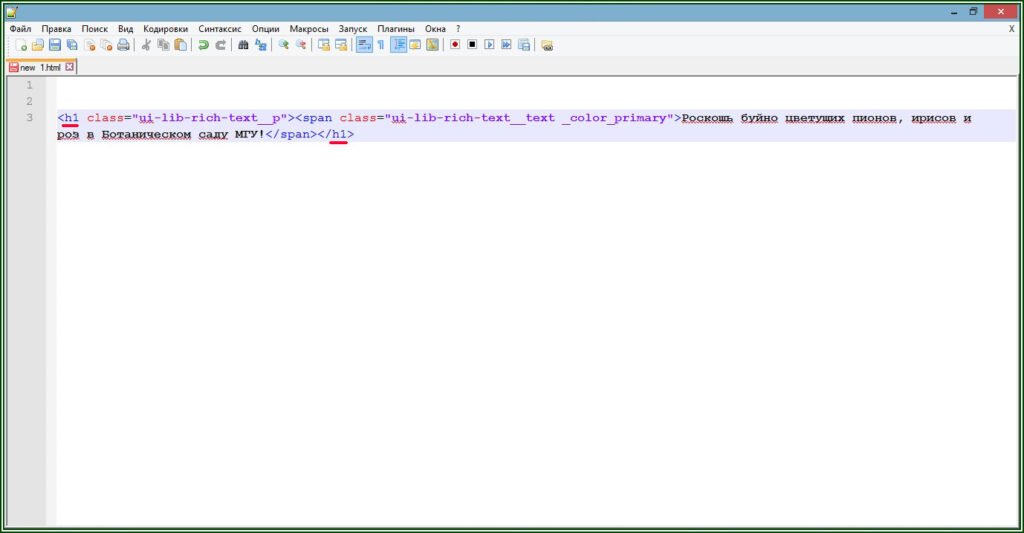Screen dimensions: 1024x533
Task: Restore the window with the title bar button
Action: [x=973, y=11]
